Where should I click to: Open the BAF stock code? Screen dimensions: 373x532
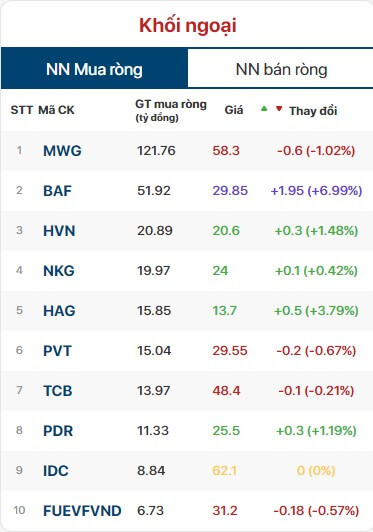[57, 191]
